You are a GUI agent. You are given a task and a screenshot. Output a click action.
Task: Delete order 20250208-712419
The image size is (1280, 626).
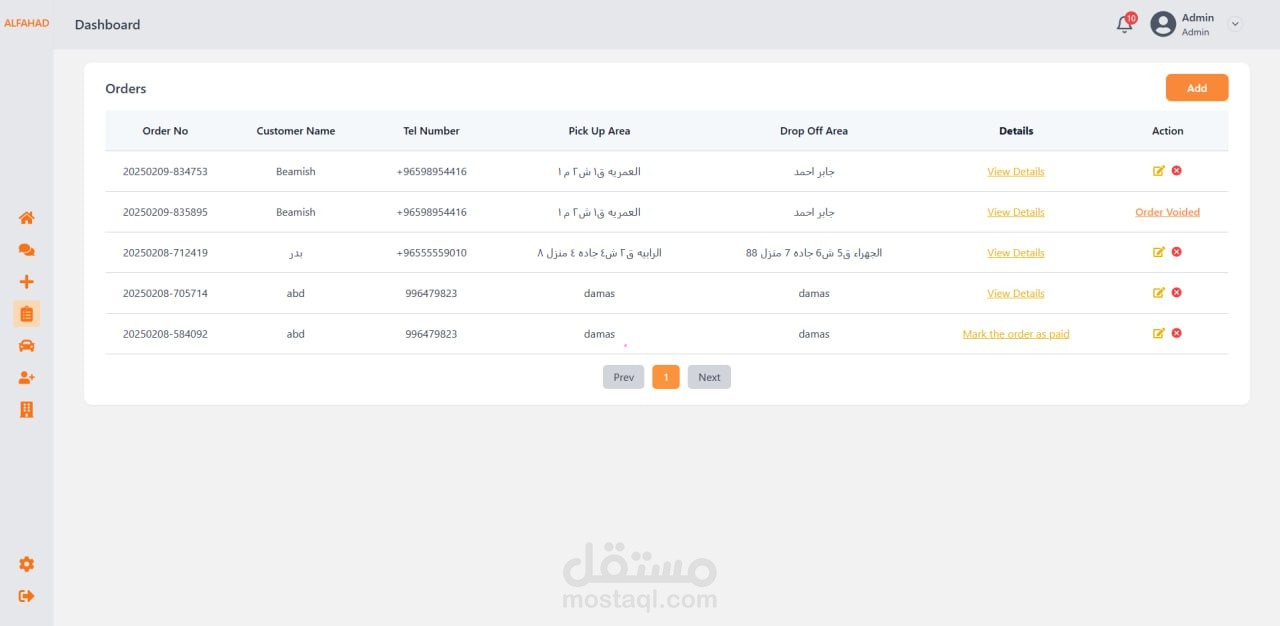coord(1177,252)
